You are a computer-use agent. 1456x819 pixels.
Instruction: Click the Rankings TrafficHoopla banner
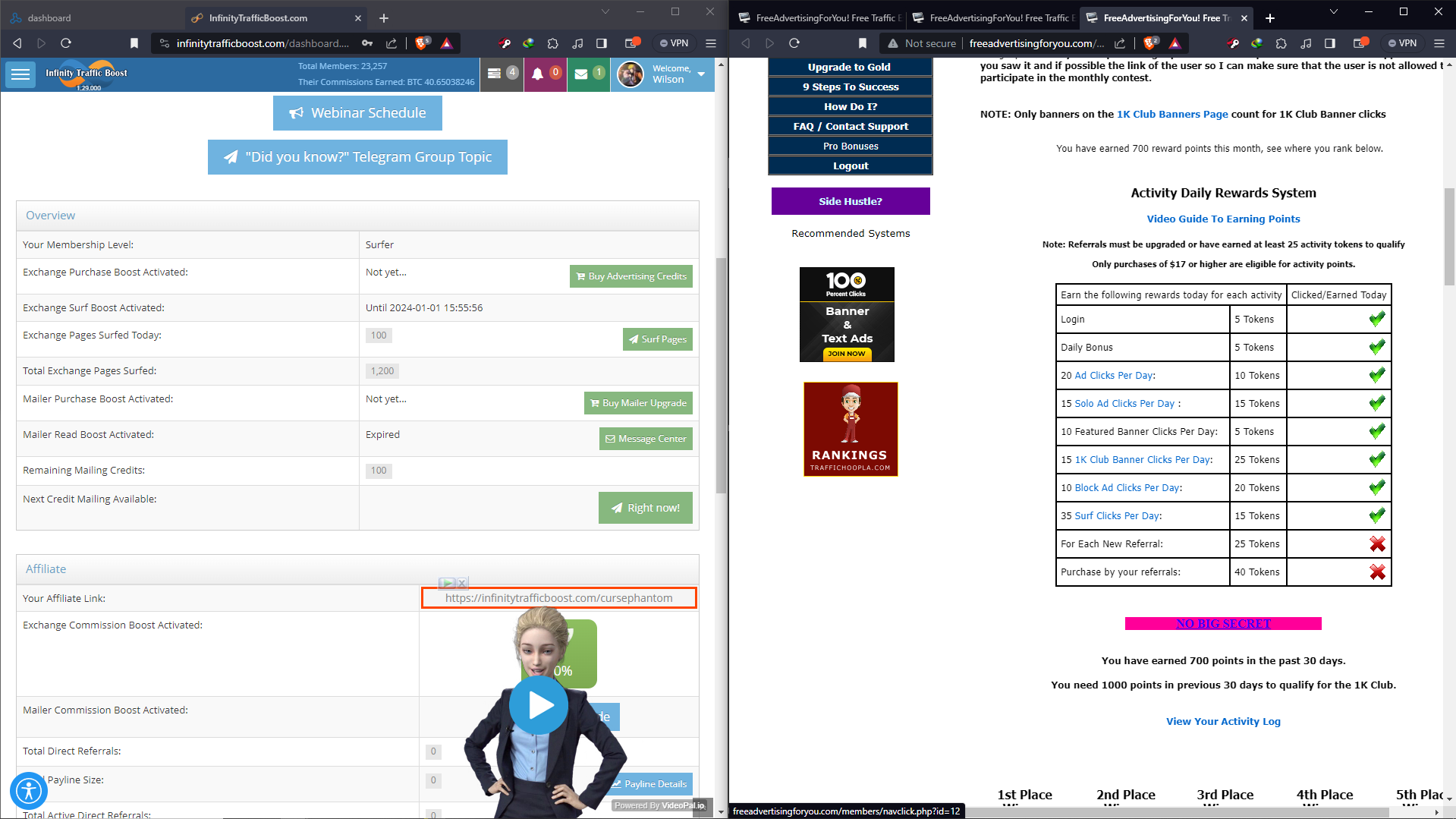tap(851, 429)
